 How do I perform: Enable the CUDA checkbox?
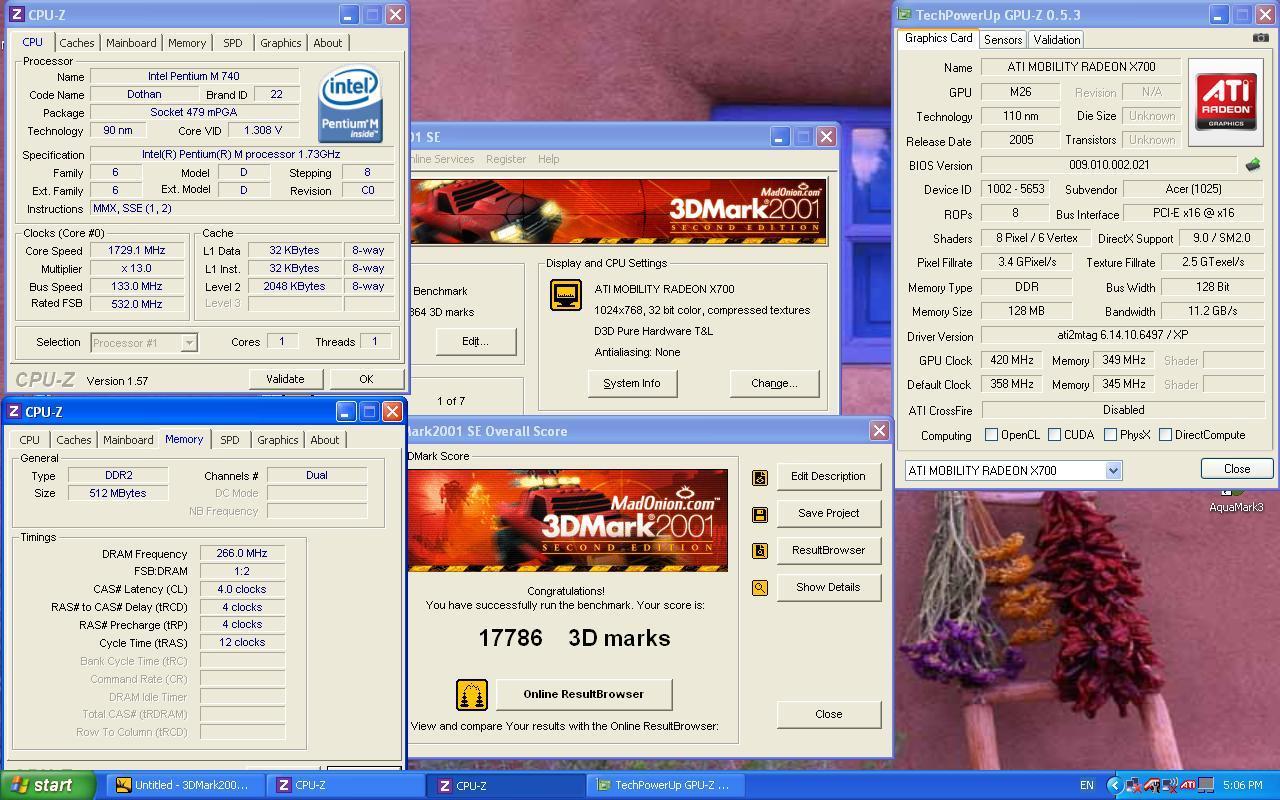click(x=1054, y=435)
